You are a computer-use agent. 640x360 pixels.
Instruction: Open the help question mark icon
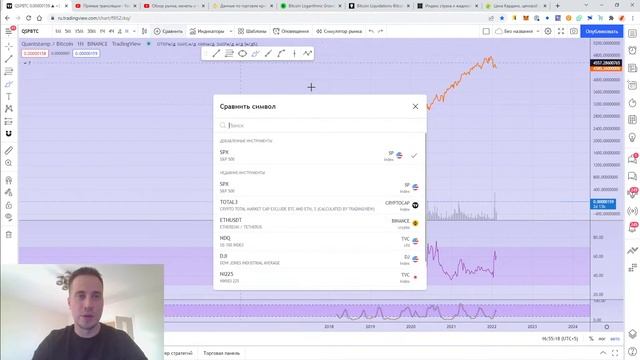[632, 351]
